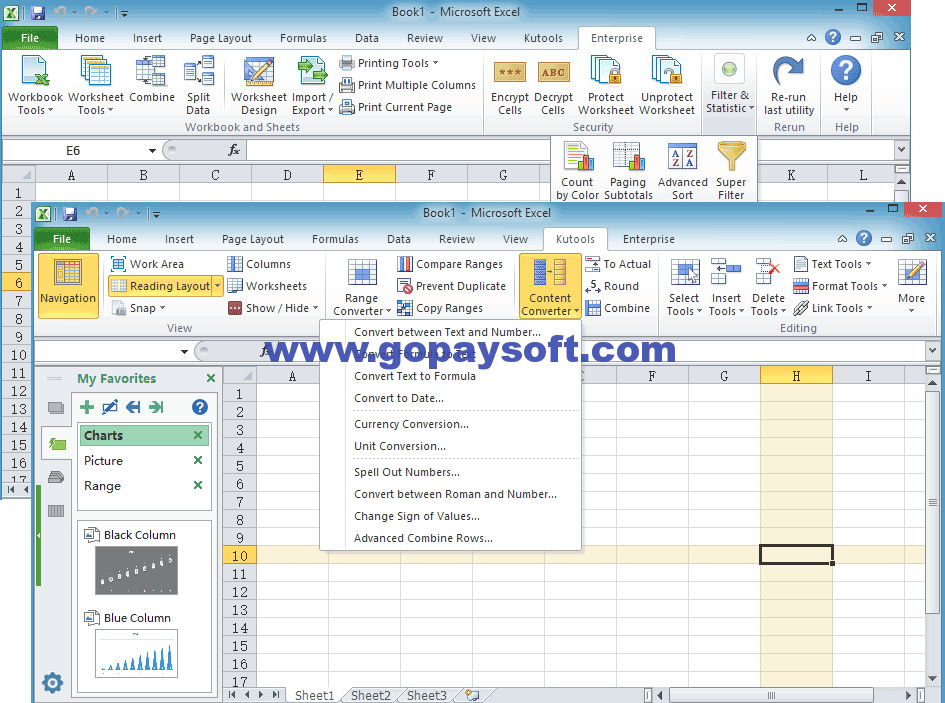Switch to Enterprise tab in front window
The height and width of the screenshot is (703, 945).
[x=648, y=239]
